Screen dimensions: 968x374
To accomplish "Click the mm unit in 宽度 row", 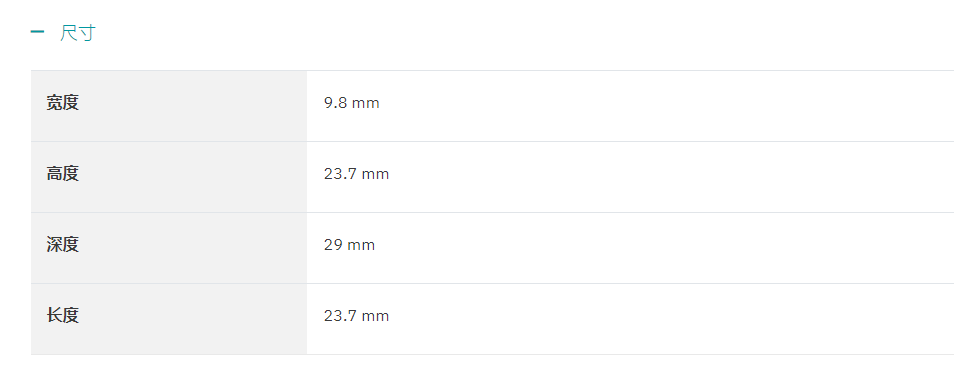I will point(365,104).
